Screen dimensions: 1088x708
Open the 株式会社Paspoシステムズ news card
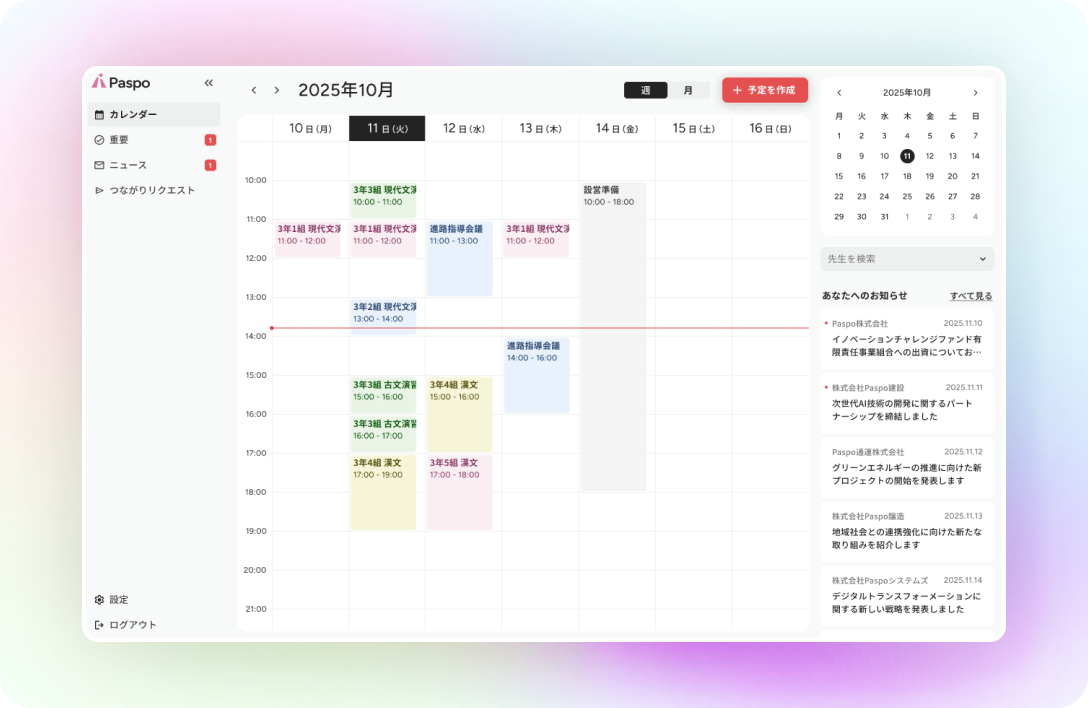coord(907,596)
